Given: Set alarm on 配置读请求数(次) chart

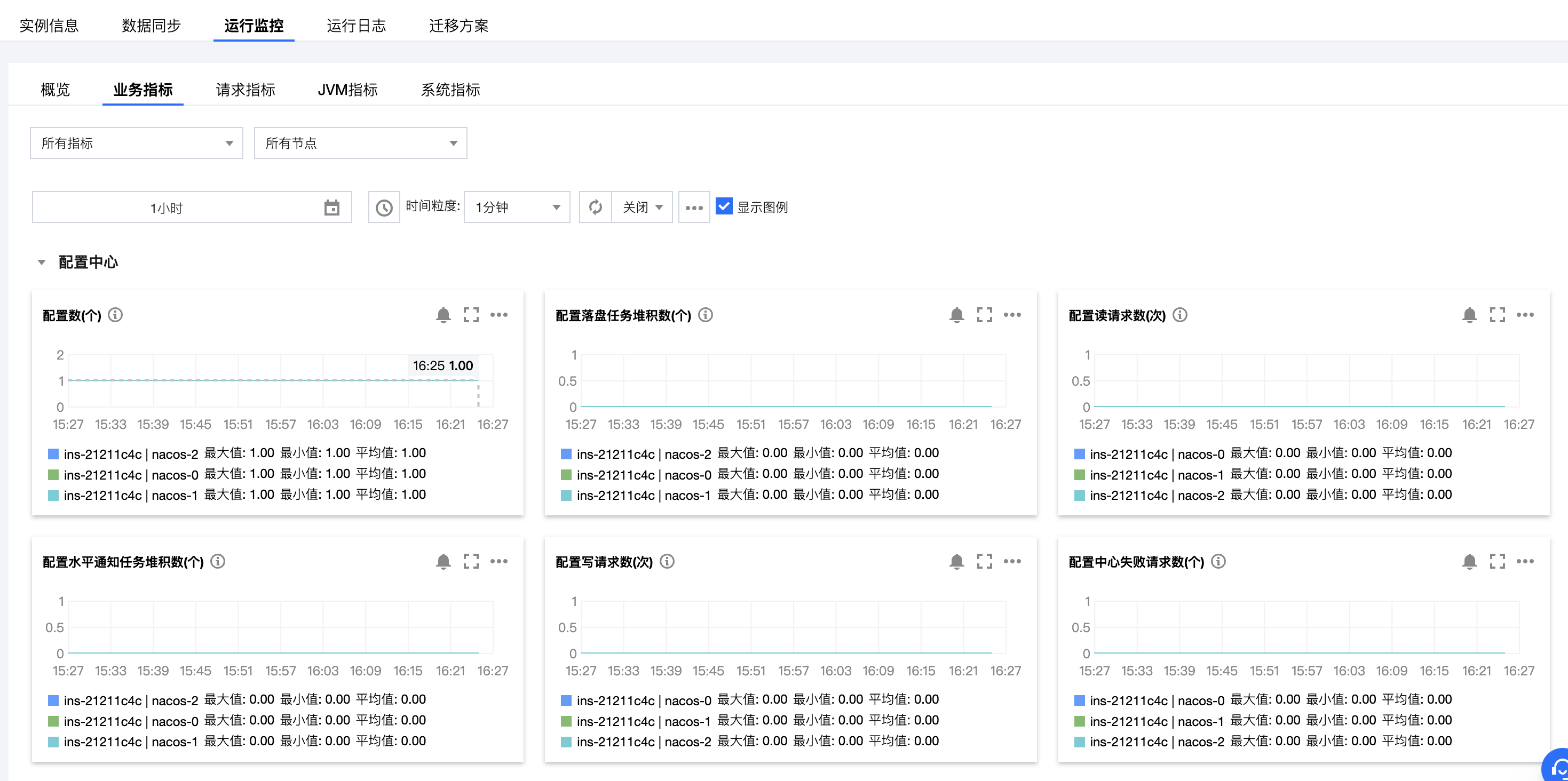Looking at the screenshot, I should (1469, 315).
